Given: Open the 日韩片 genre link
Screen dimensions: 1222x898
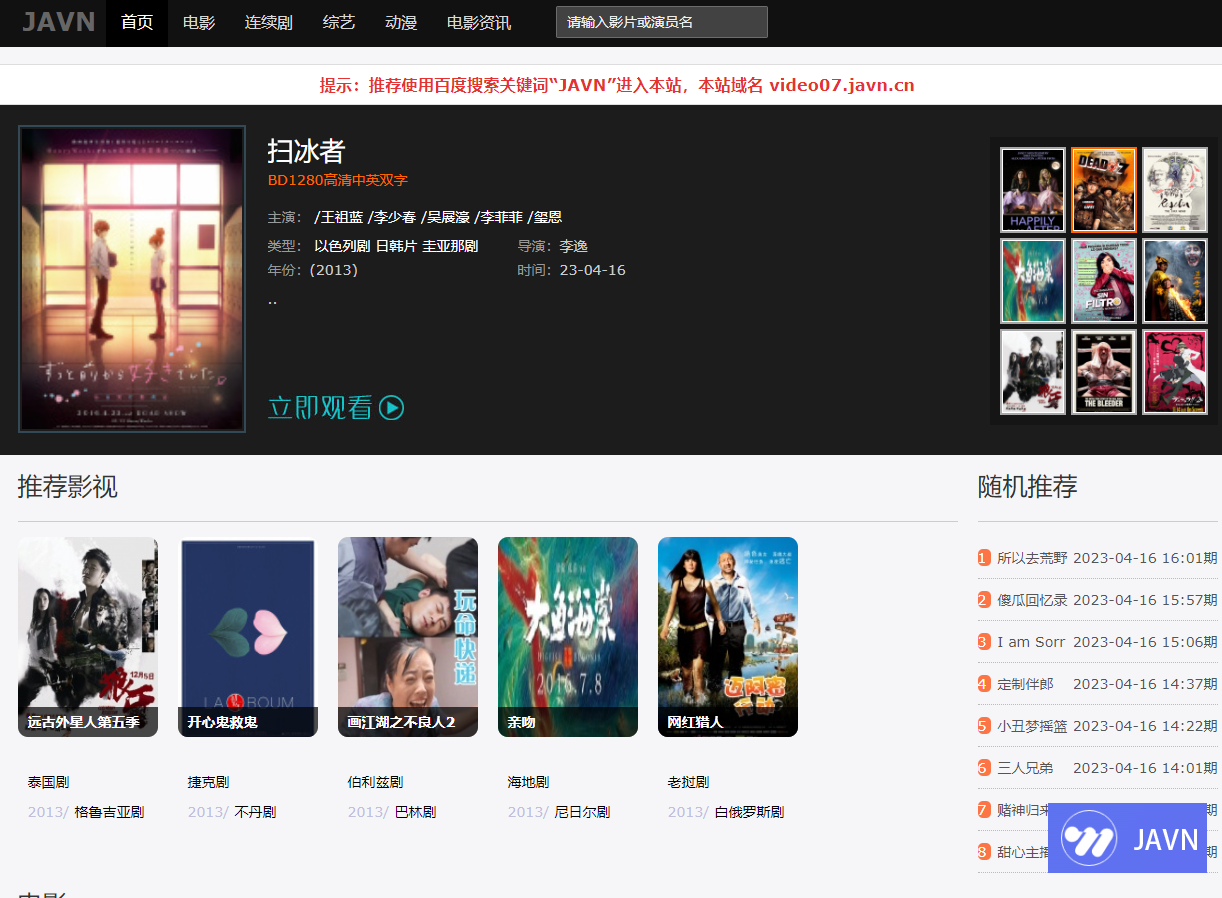Looking at the screenshot, I should (x=396, y=246).
